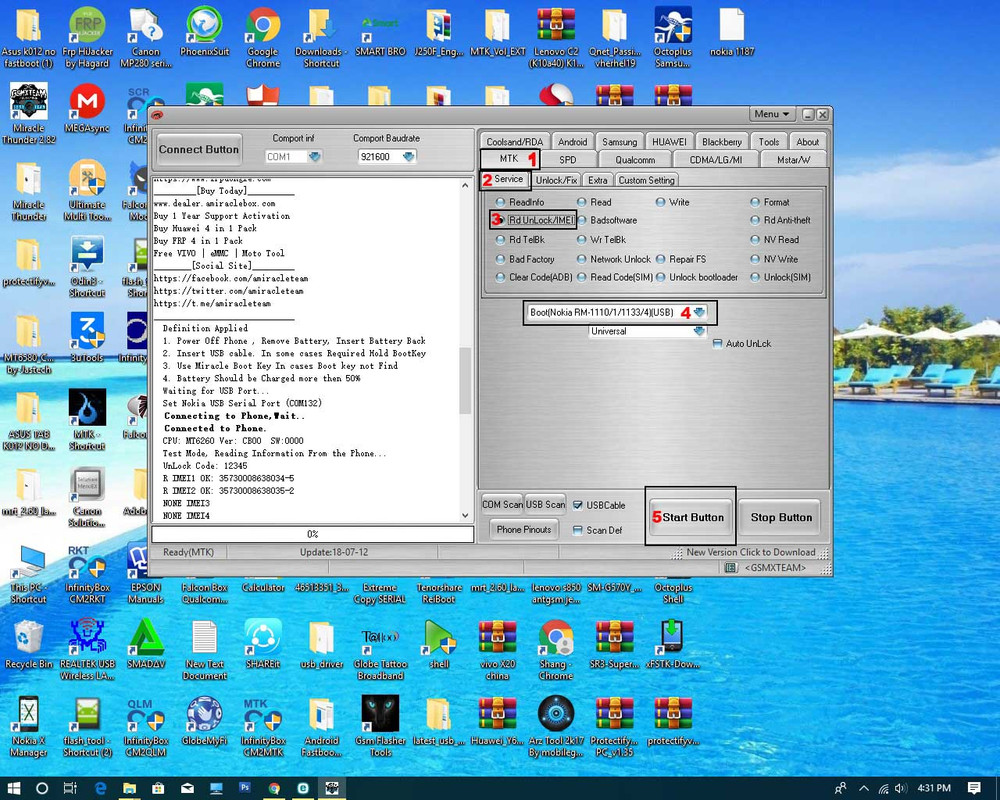Enable the Auto UnLck checkbox

pos(717,343)
